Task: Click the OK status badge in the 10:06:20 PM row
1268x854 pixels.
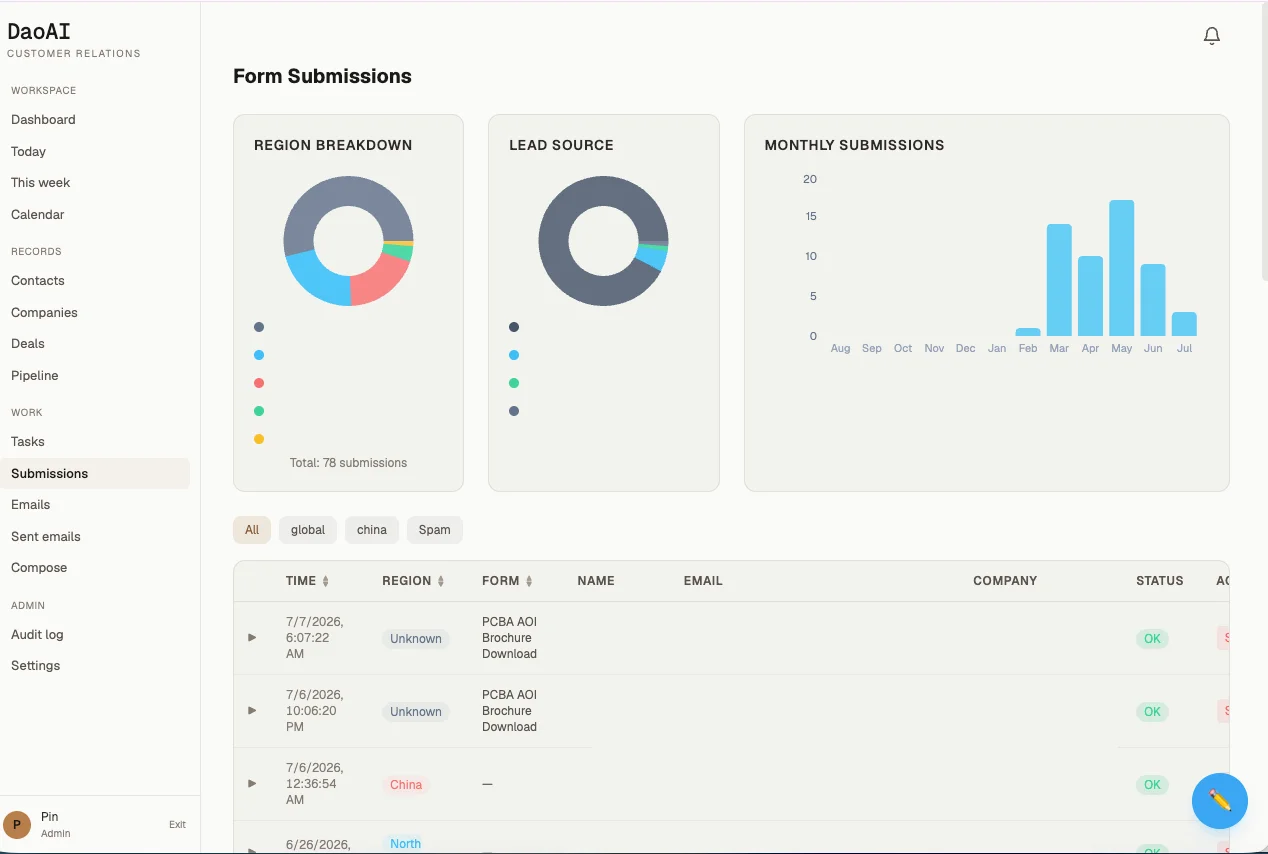Action: coord(1152,711)
